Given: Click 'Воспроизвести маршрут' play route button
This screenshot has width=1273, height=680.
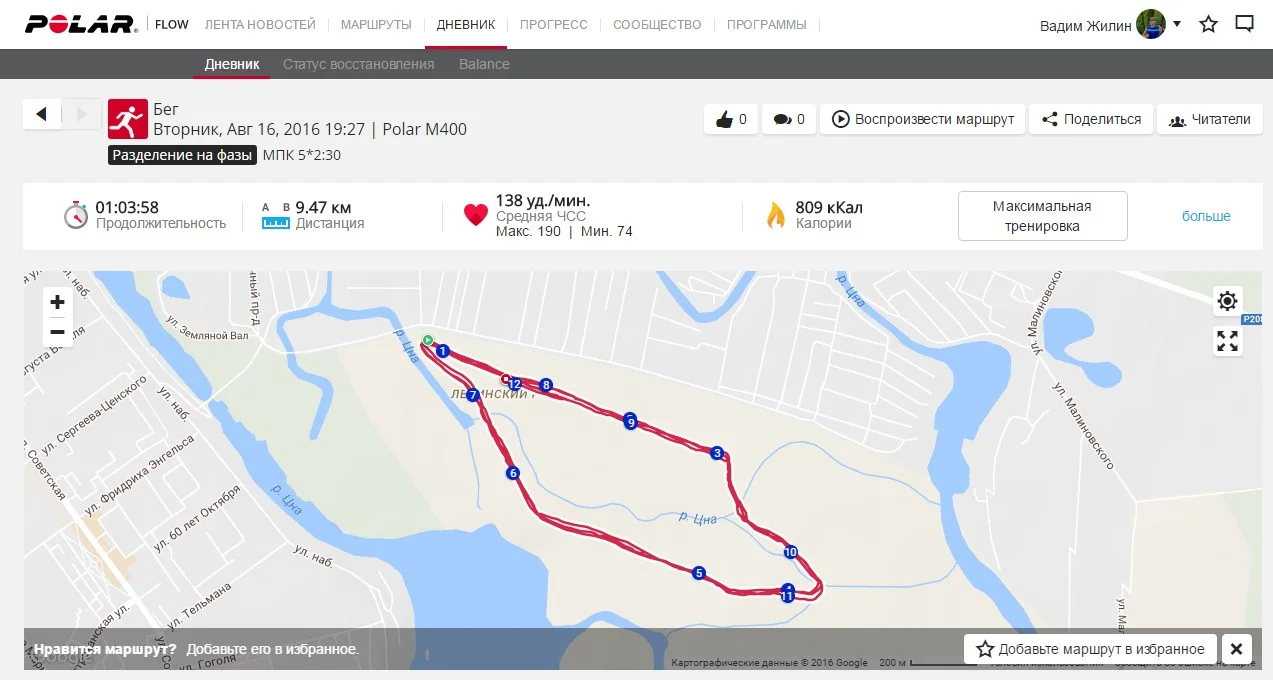Looking at the screenshot, I should click(922, 119).
